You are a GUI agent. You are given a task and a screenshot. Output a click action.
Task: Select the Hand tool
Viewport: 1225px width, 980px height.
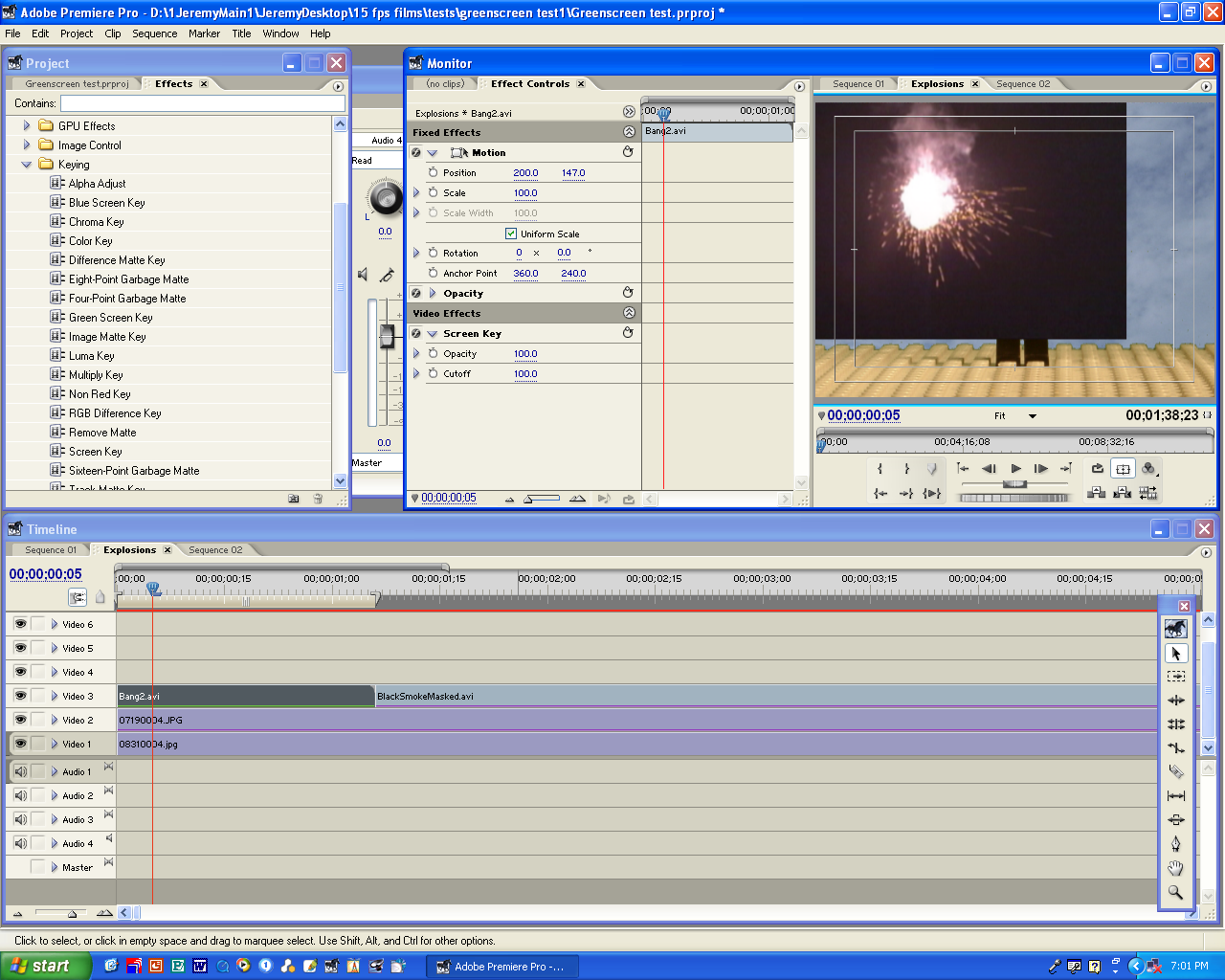click(x=1176, y=868)
